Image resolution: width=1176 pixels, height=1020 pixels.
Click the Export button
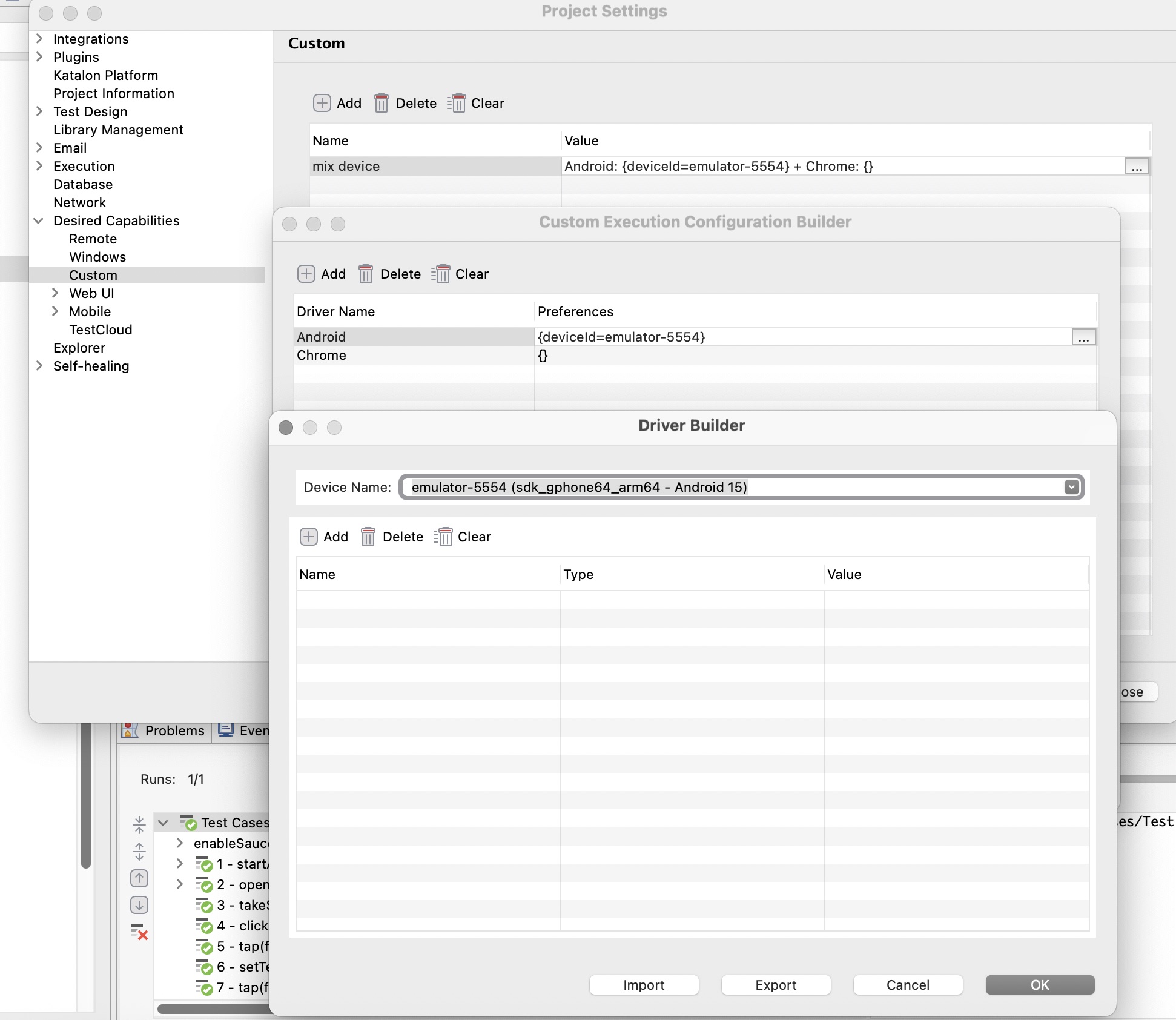click(776, 985)
